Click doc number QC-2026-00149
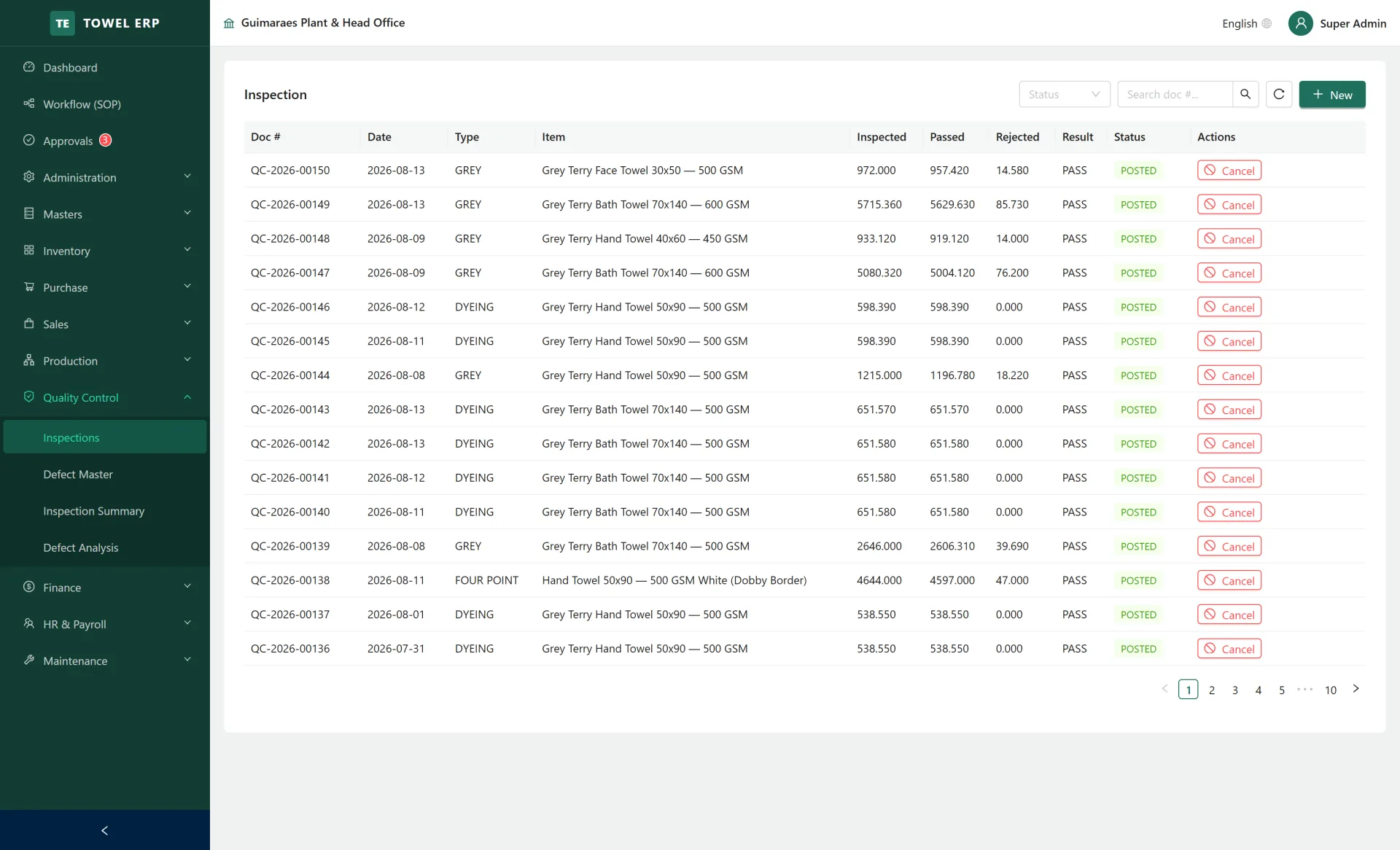 [x=290, y=205]
